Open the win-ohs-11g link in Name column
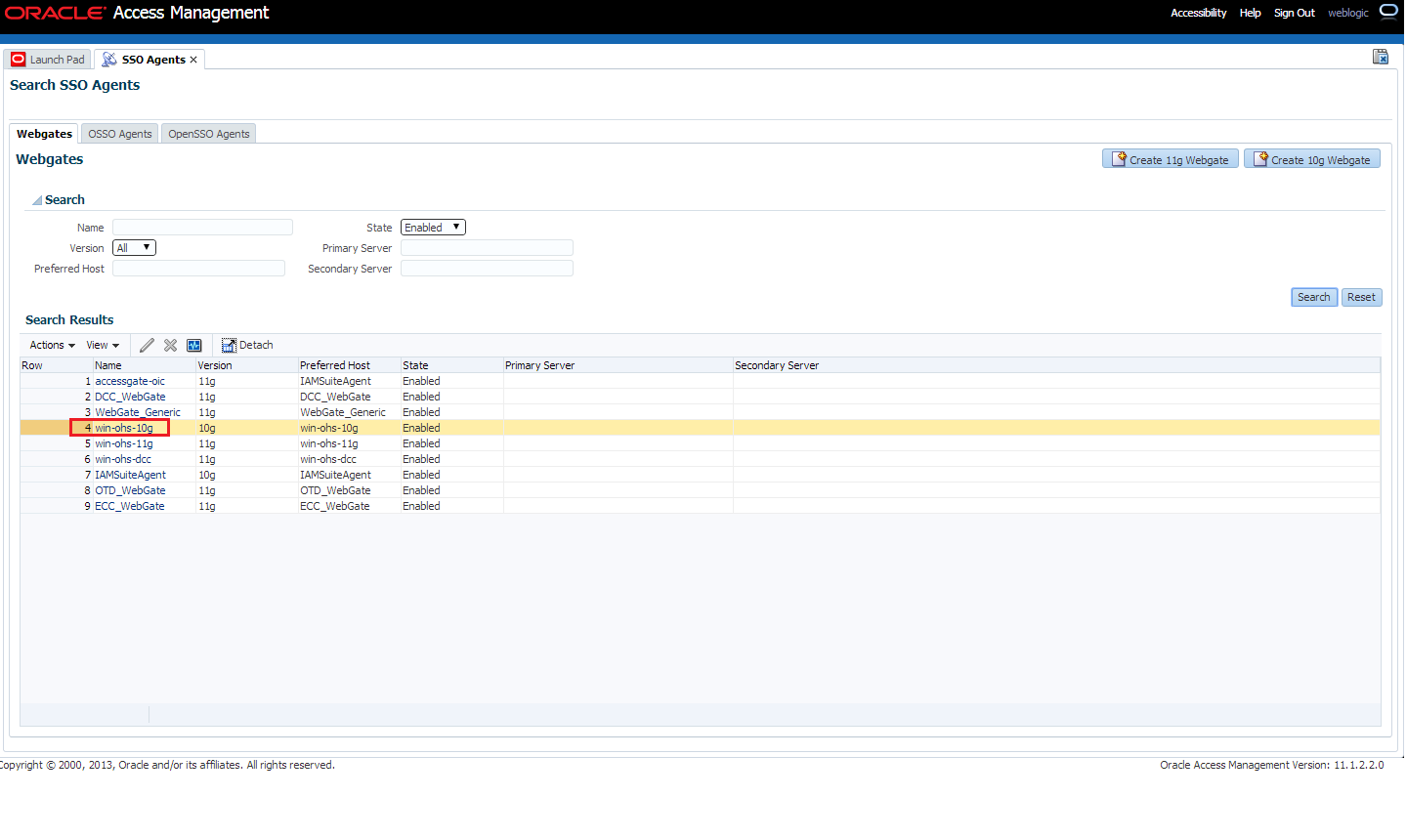The height and width of the screenshot is (840, 1407). (124, 443)
